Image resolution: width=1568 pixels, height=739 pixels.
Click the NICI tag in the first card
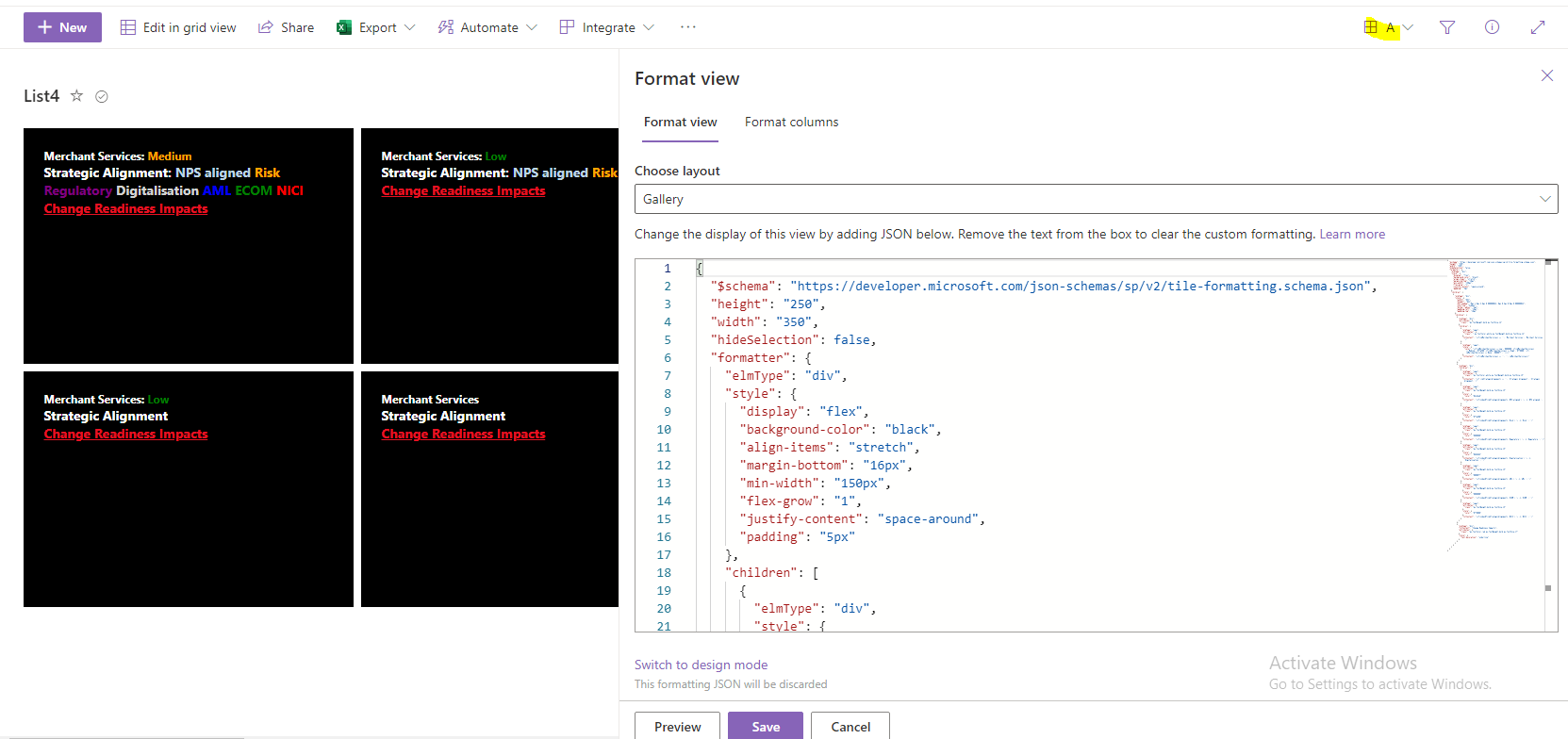tap(290, 190)
